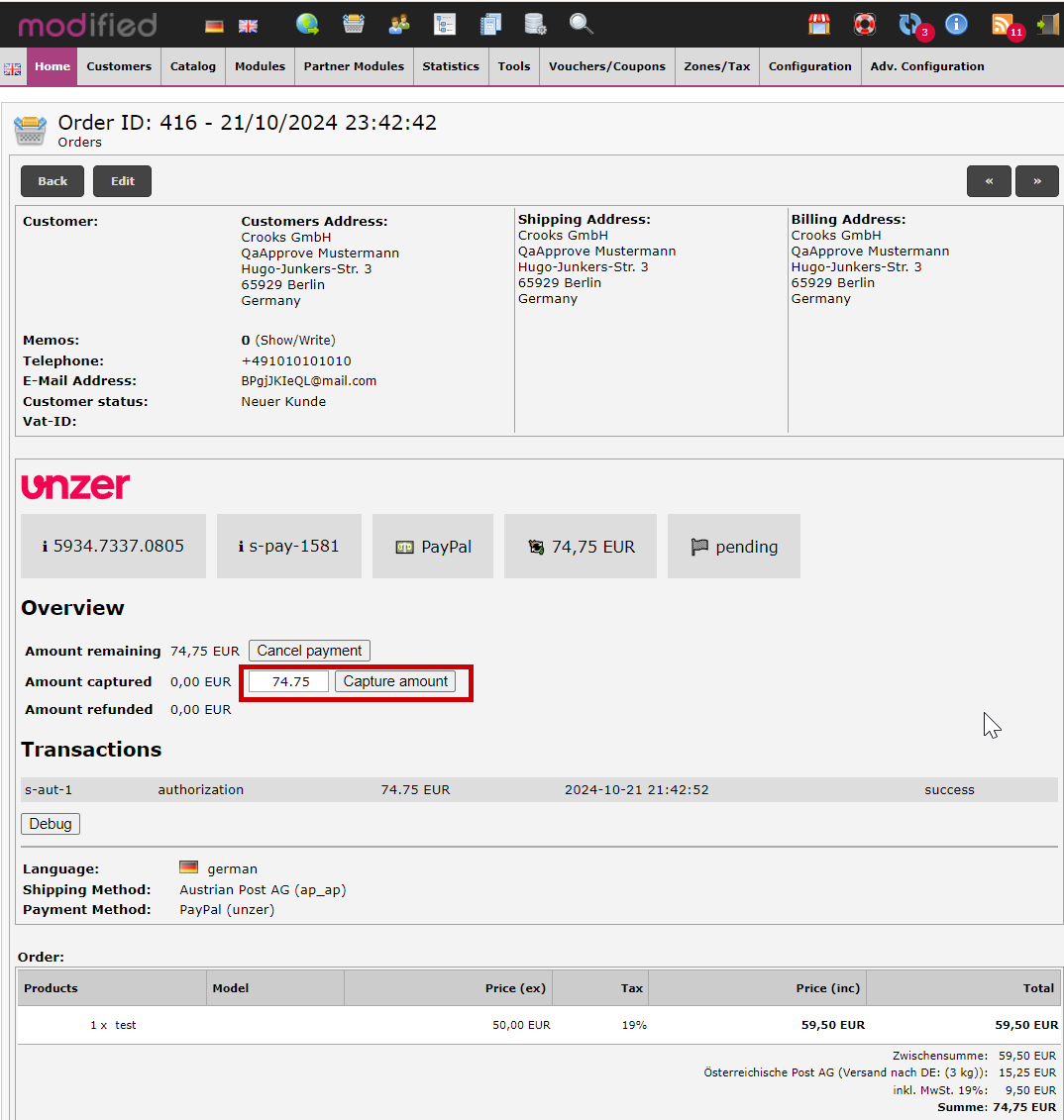This screenshot has height=1120, width=1064.
Task: Open the Modules menu
Action: click(x=261, y=66)
